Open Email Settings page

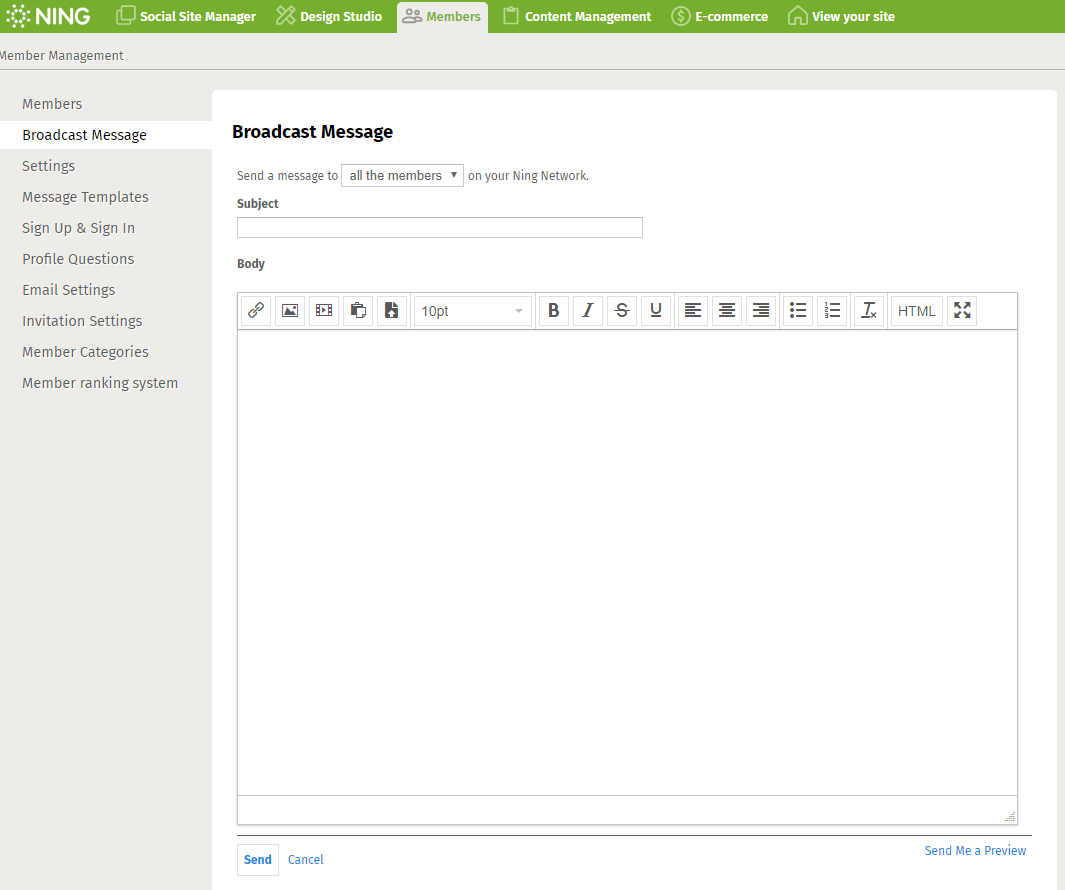tap(69, 290)
